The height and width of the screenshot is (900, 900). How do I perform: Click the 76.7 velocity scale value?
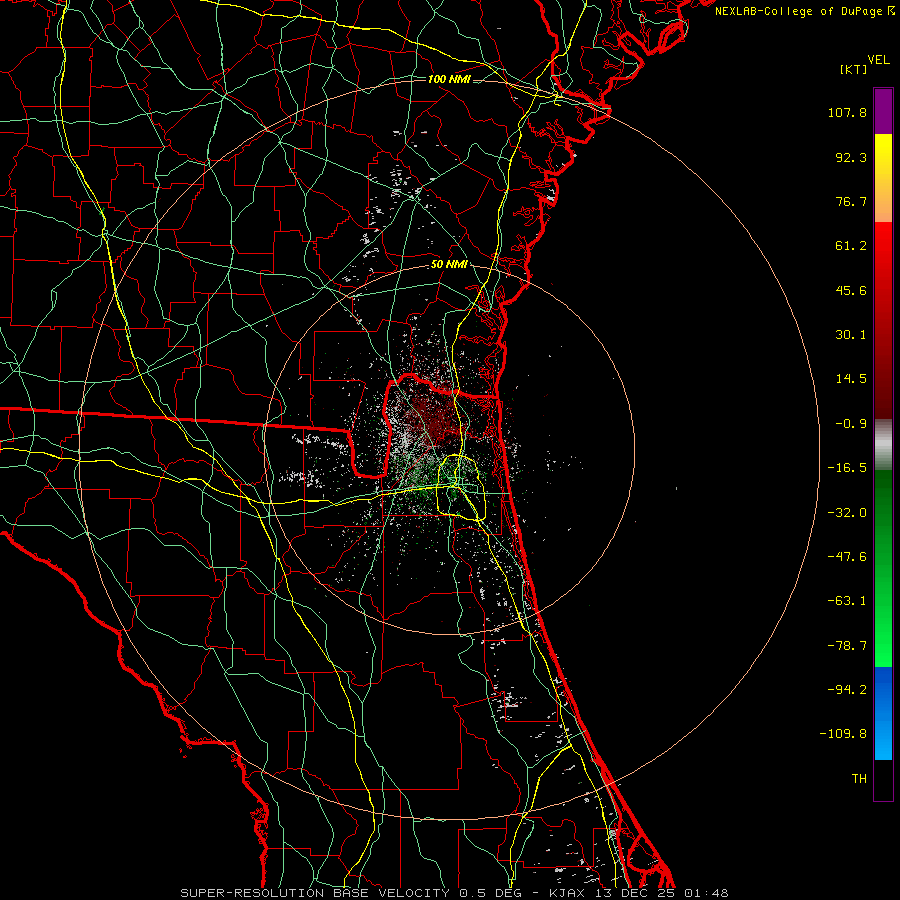851,201
